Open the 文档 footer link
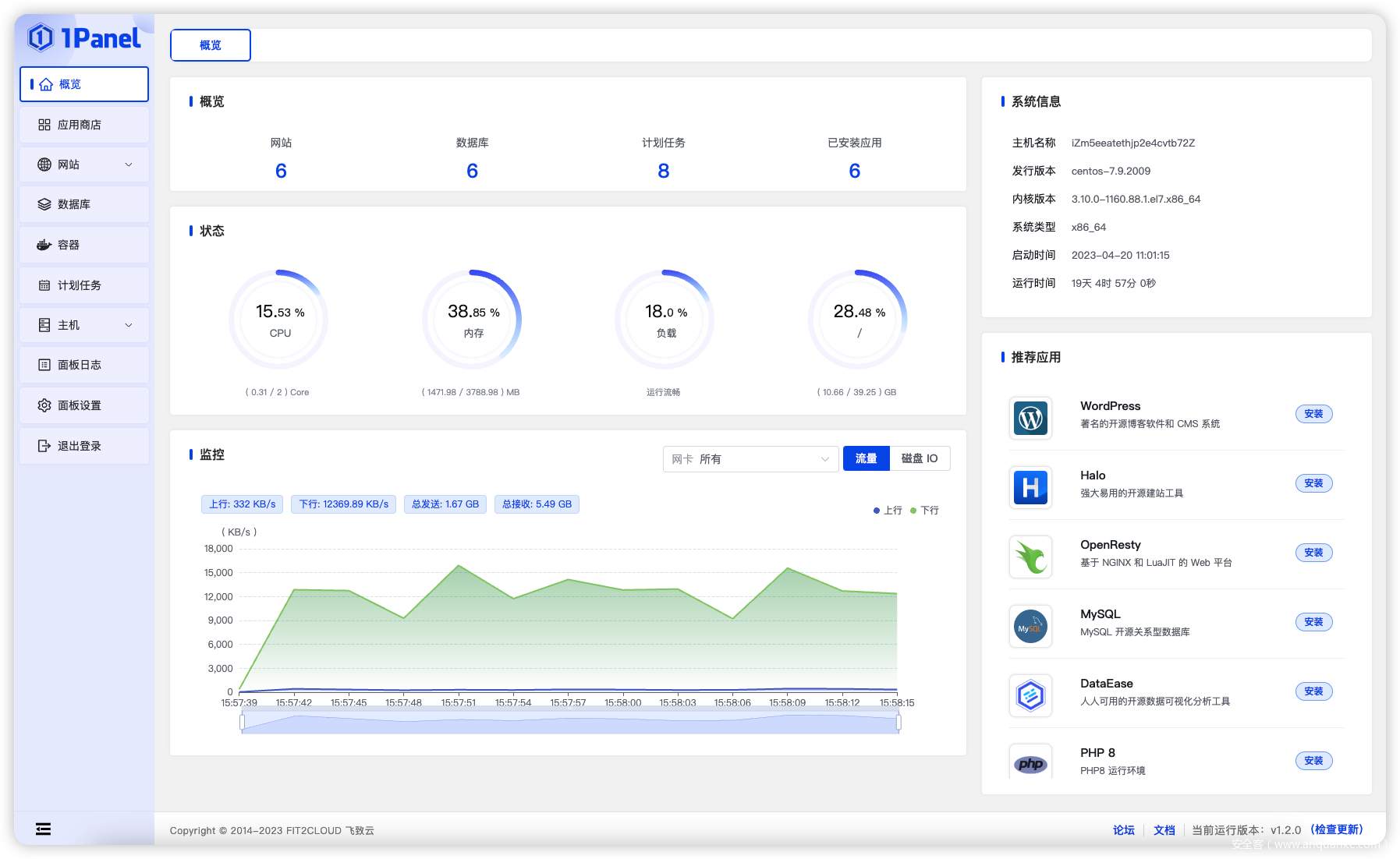The image size is (1400, 859). pos(1164,830)
